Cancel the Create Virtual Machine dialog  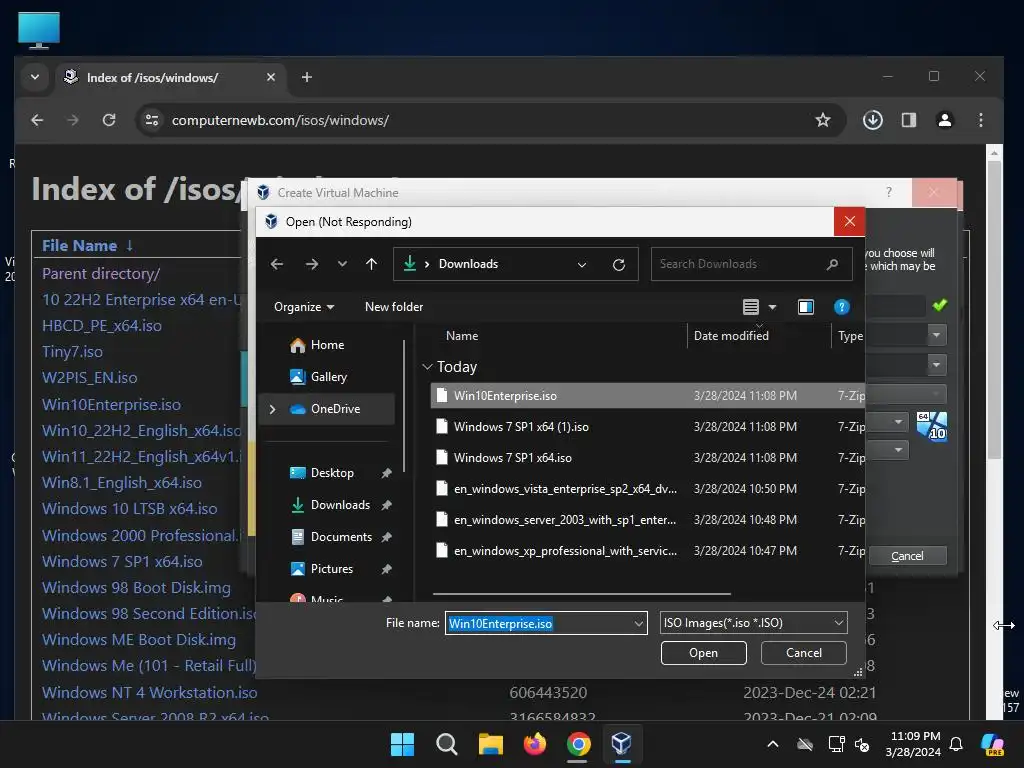[x=907, y=556]
